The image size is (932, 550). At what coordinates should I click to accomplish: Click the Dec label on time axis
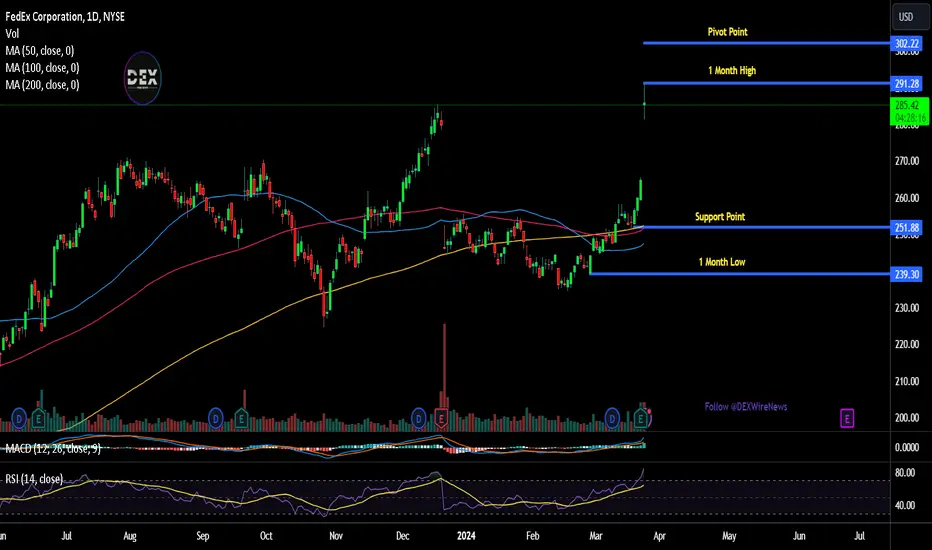pyautogui.click(x=402, y=536)
